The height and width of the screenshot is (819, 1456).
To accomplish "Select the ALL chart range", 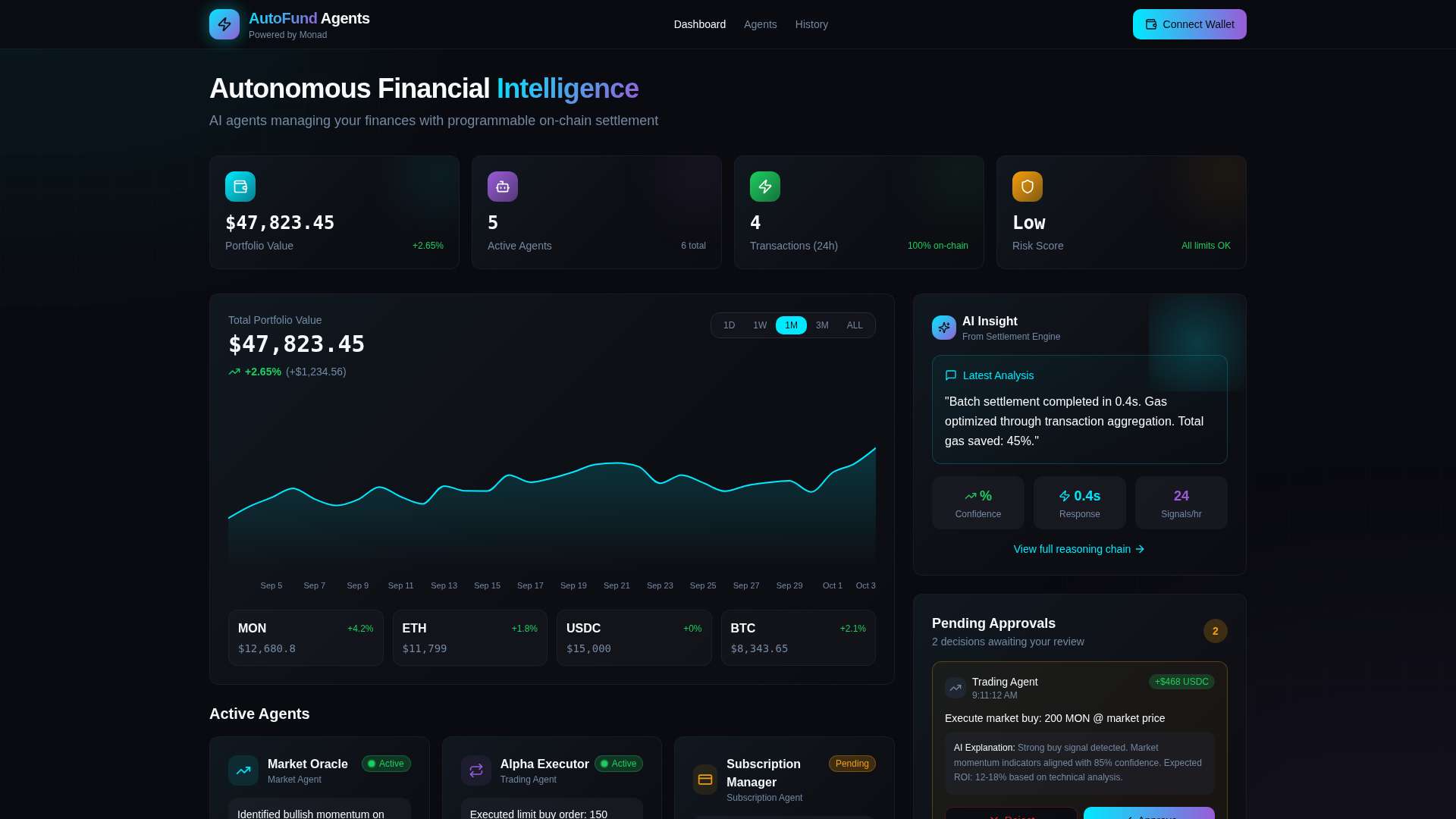I will (855, 325).
